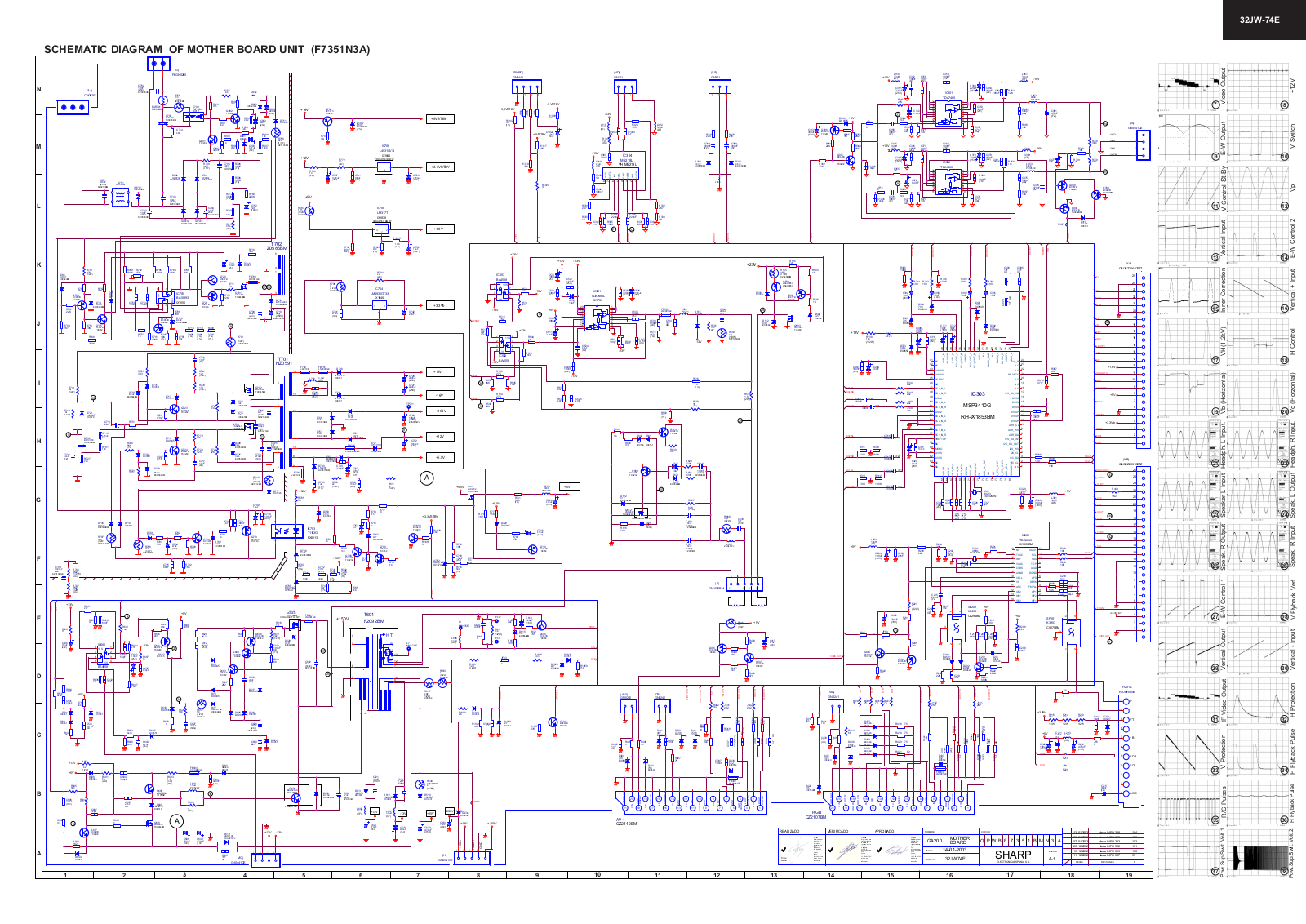Click the +3.3VSTBY voltage box
The width and height of the screenshot is (1306, 924).
click(x=438, y=167)
